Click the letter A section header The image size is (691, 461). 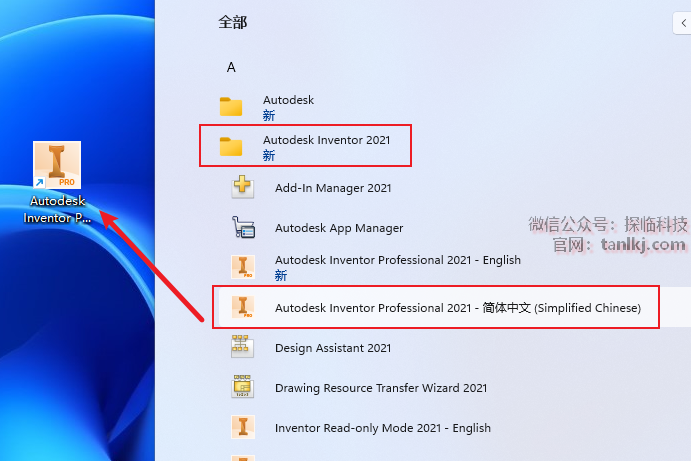tap(231, 67)
